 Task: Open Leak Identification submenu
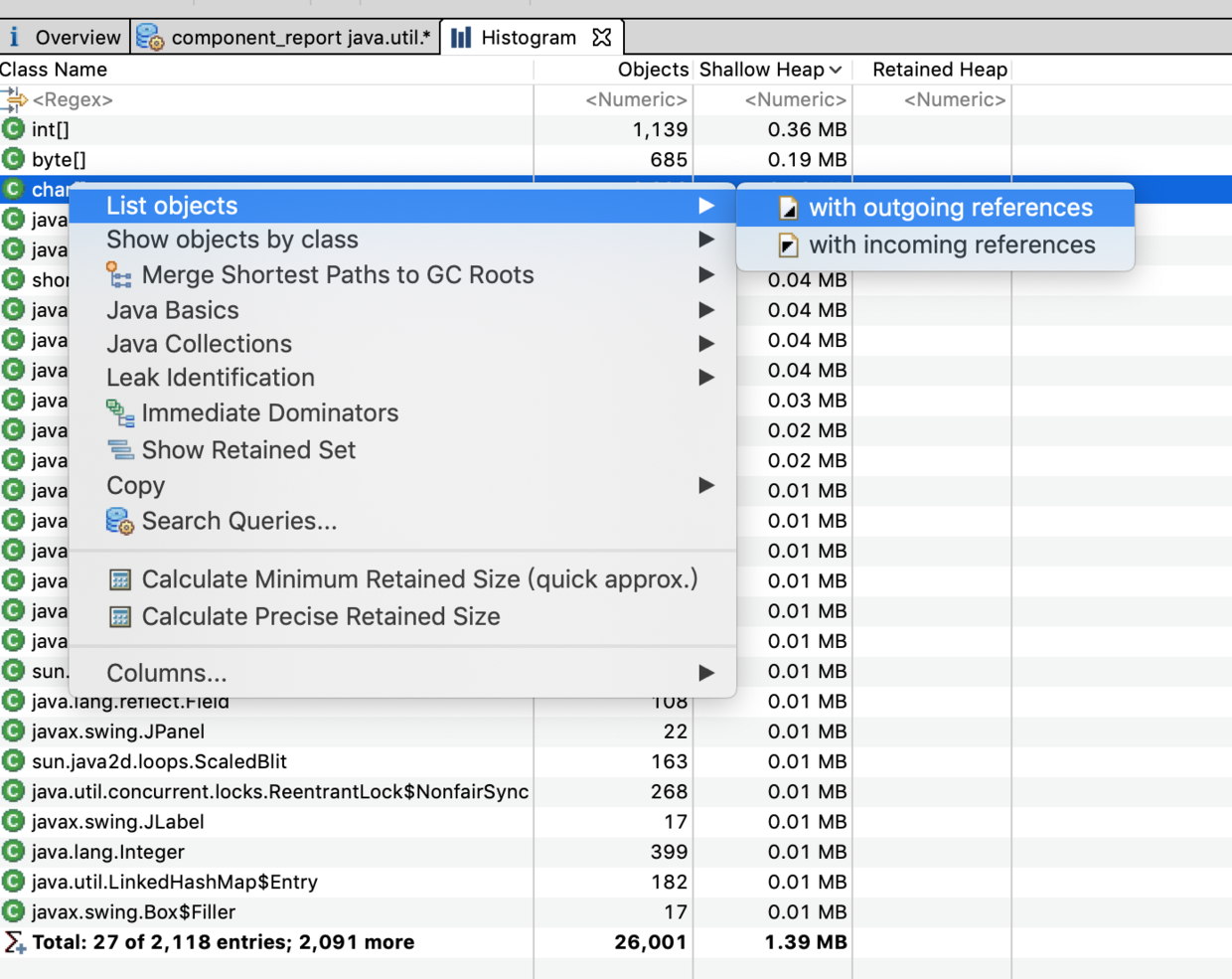click(x=402, y=378)
